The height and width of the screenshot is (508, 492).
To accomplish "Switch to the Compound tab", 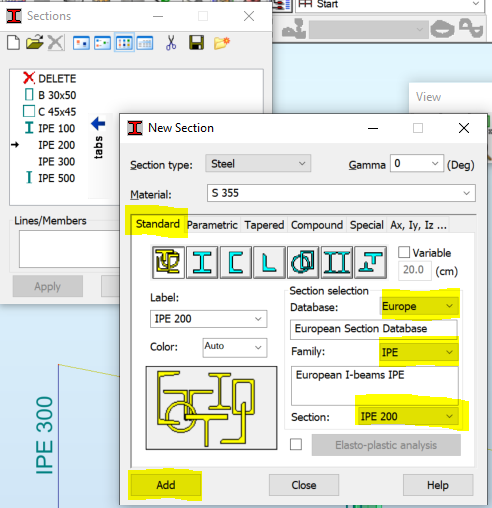I will click(x=317, y=225).
